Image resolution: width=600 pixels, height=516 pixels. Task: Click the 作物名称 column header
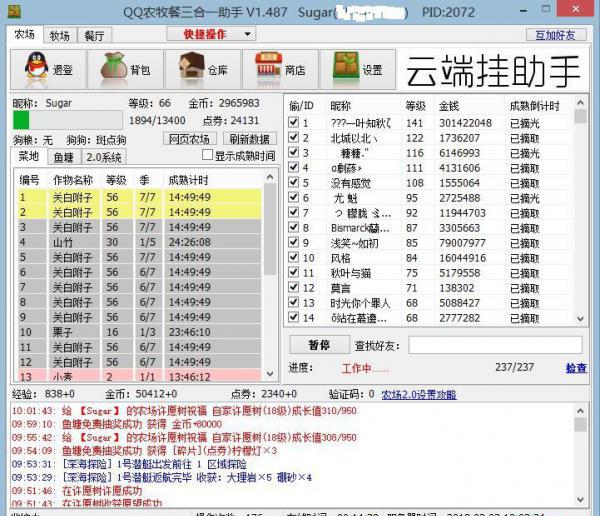pos(73,180)
